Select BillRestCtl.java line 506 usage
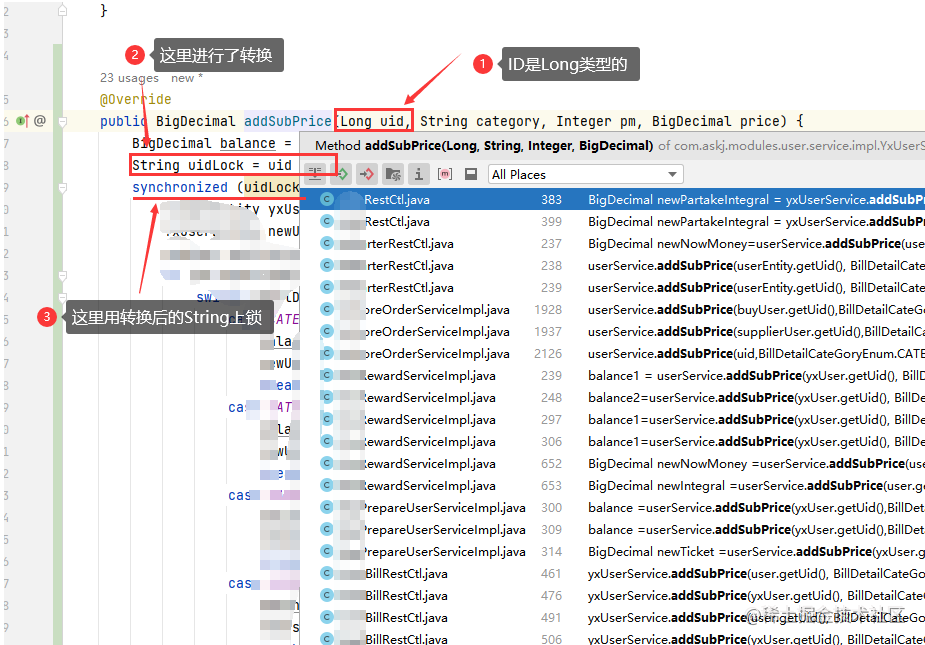925x645 pixels. 612,639
